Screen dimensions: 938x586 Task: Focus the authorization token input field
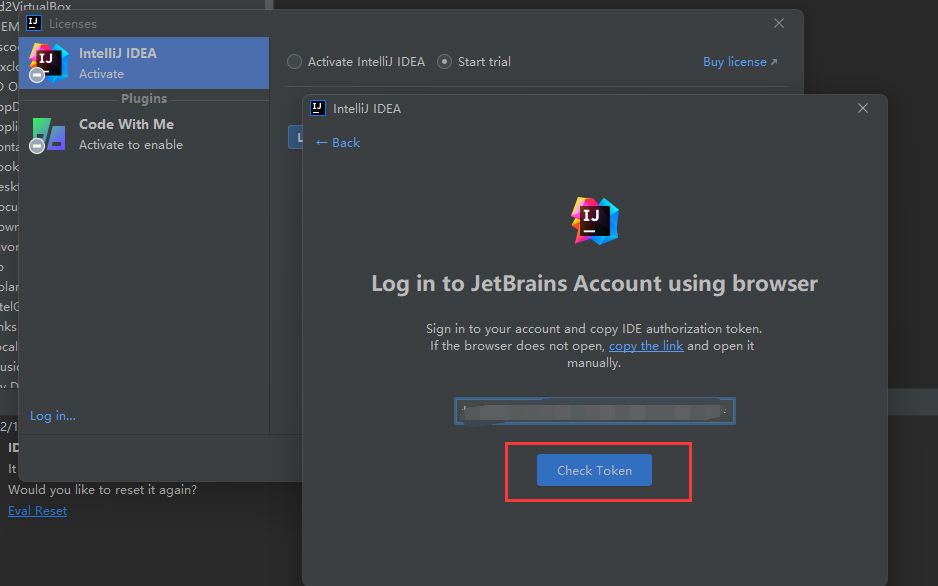click(595, 411)
